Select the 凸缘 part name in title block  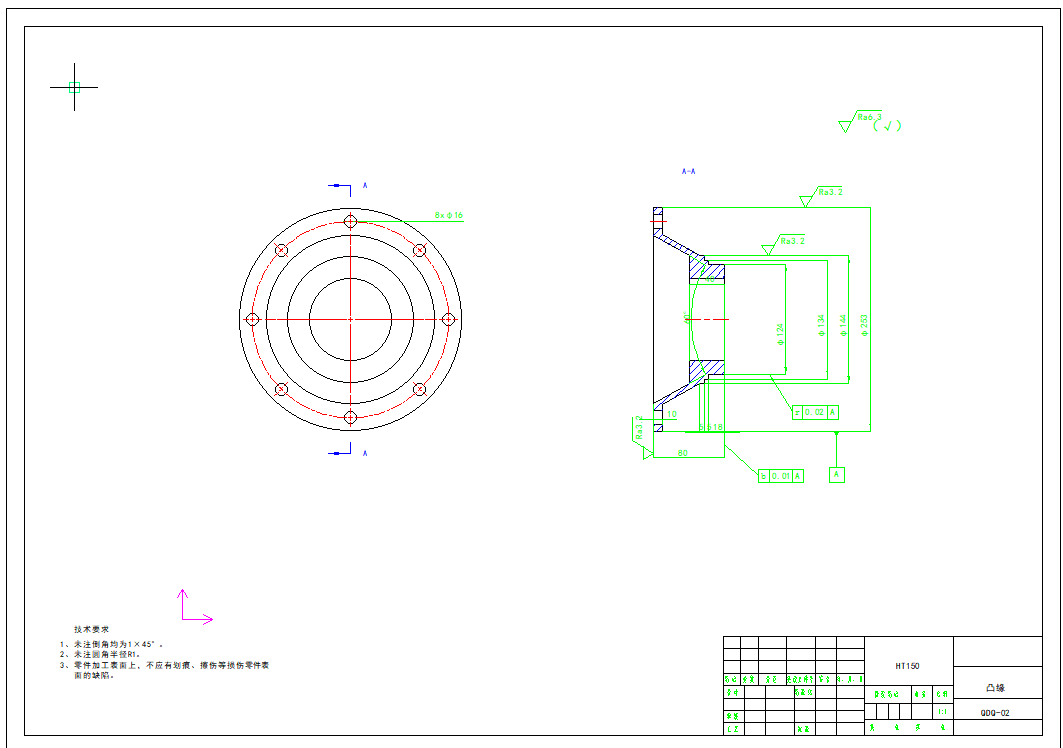click(x=995, y=688)
